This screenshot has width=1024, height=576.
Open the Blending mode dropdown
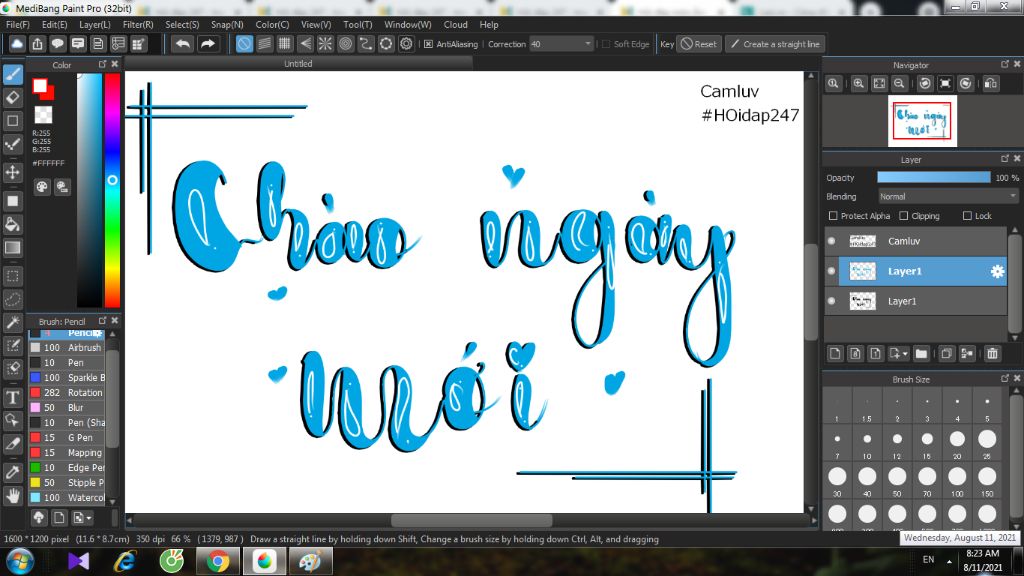pyautogui.click(x=948, y=197)
